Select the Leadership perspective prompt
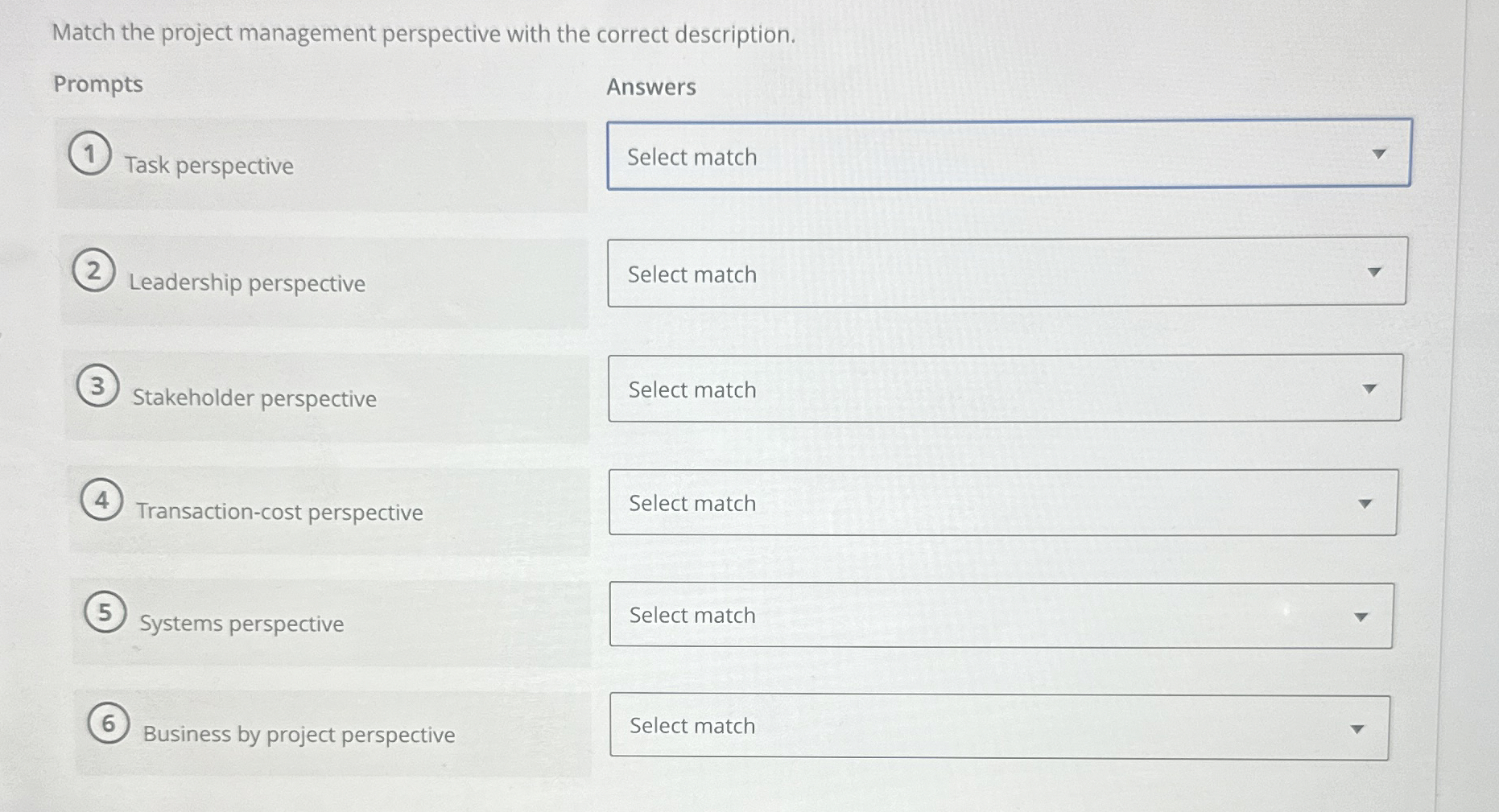This screenshot has width=1499, height=812. tap(247, 282)
